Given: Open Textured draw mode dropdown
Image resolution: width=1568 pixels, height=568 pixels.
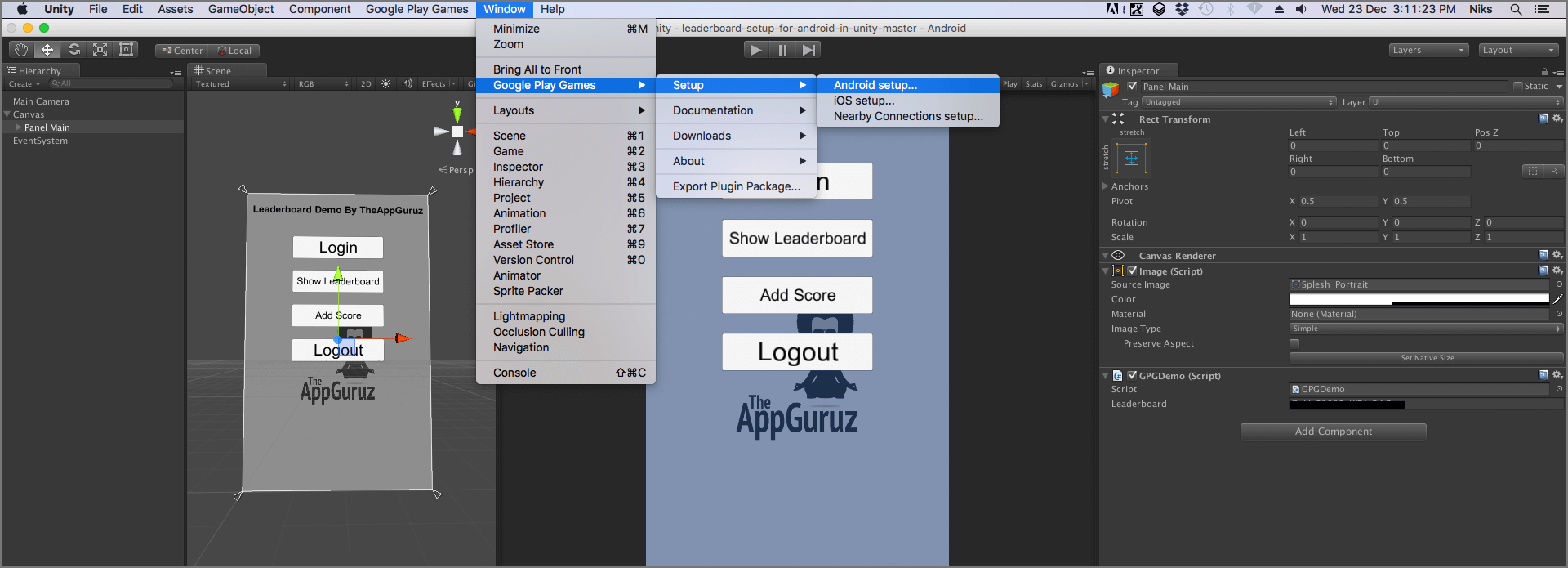Looking at the screenshot, I should 241,84.
